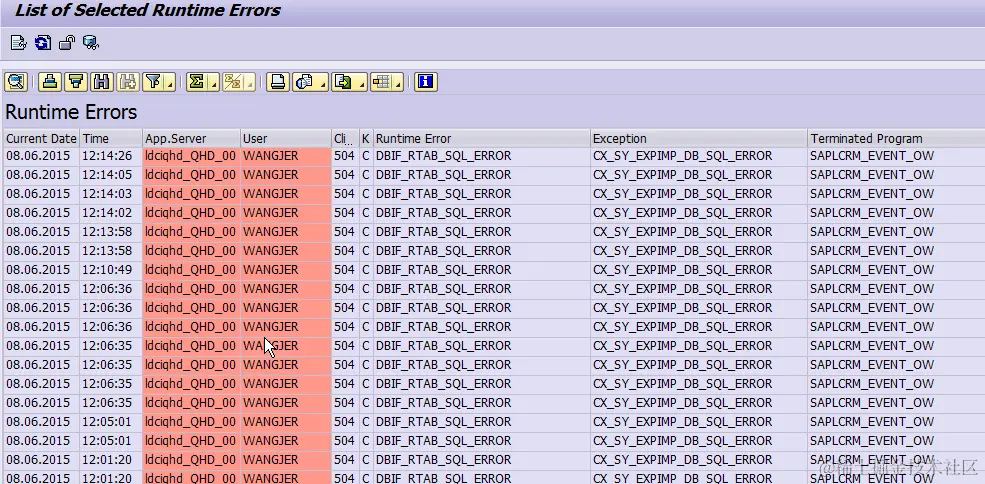Click the Print icon
The height and width of the screenshot is (484, 985).
(278, 82)
